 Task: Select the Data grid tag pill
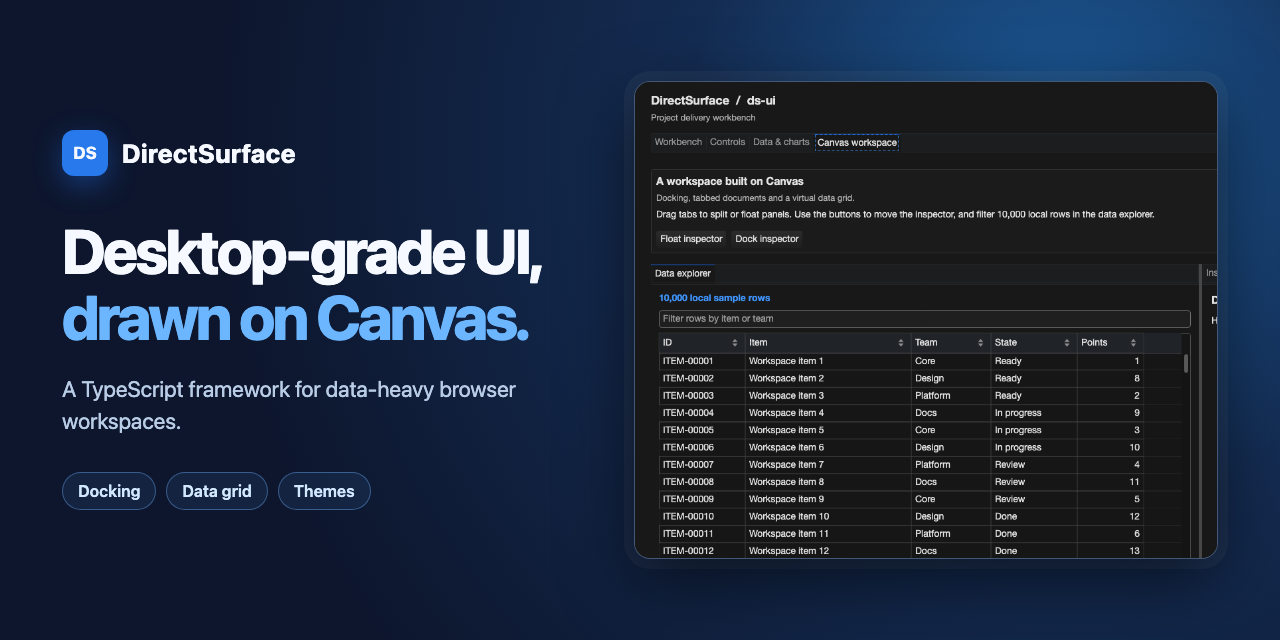[x=217, y=491]
